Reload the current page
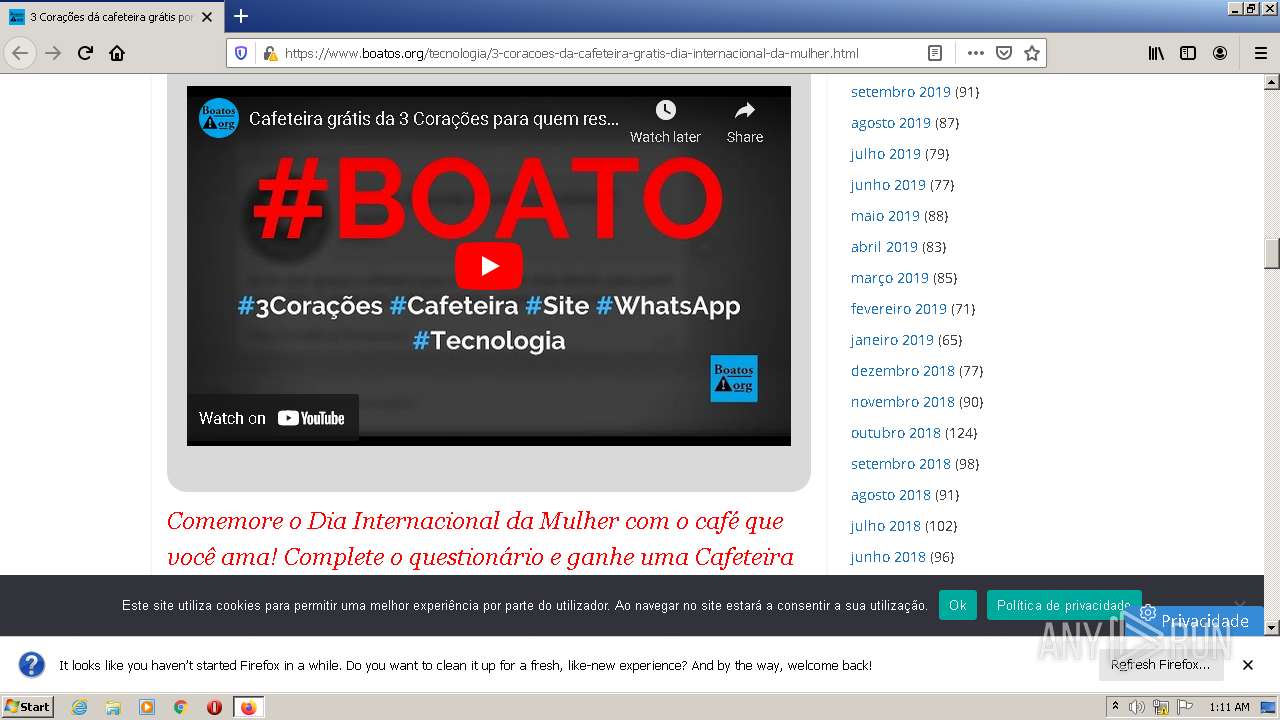The image size is (1280, 720). tap(85, 53)
